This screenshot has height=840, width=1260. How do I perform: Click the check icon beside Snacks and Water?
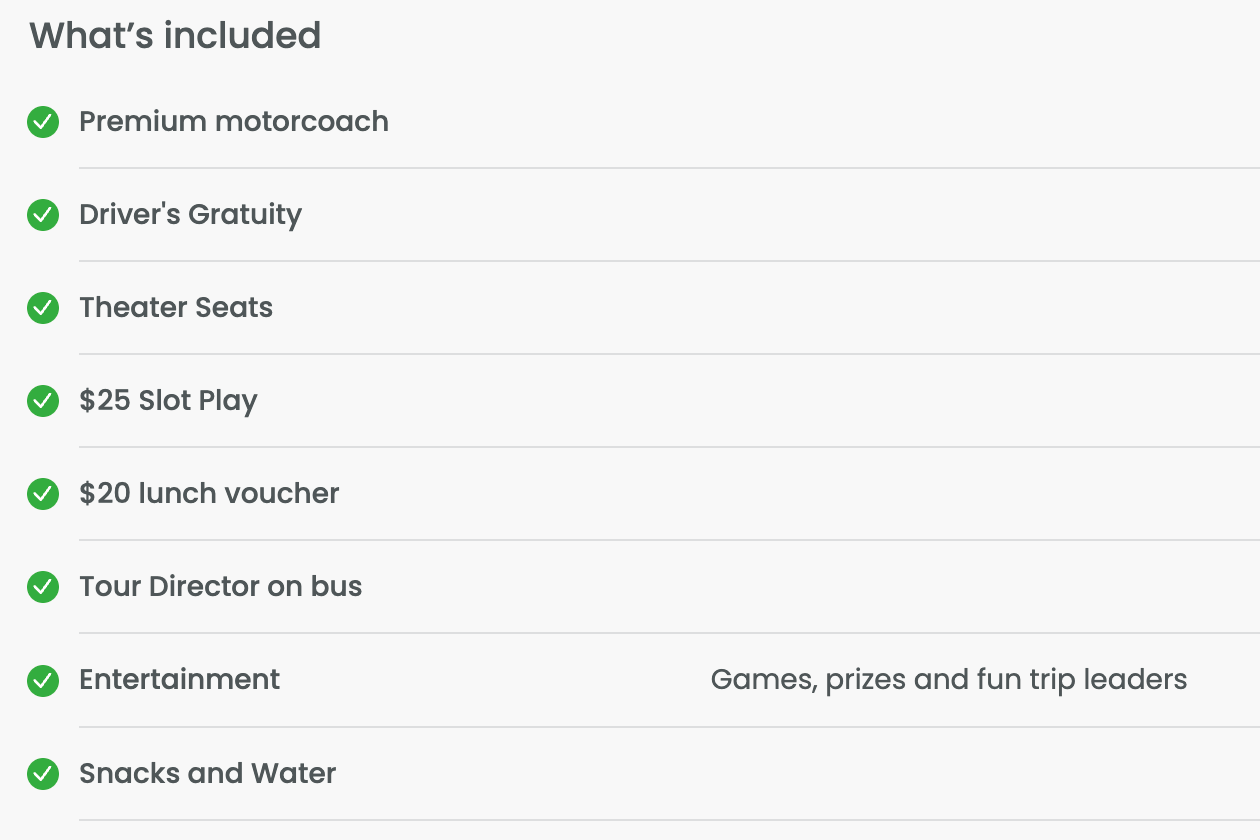coord(43,774)
